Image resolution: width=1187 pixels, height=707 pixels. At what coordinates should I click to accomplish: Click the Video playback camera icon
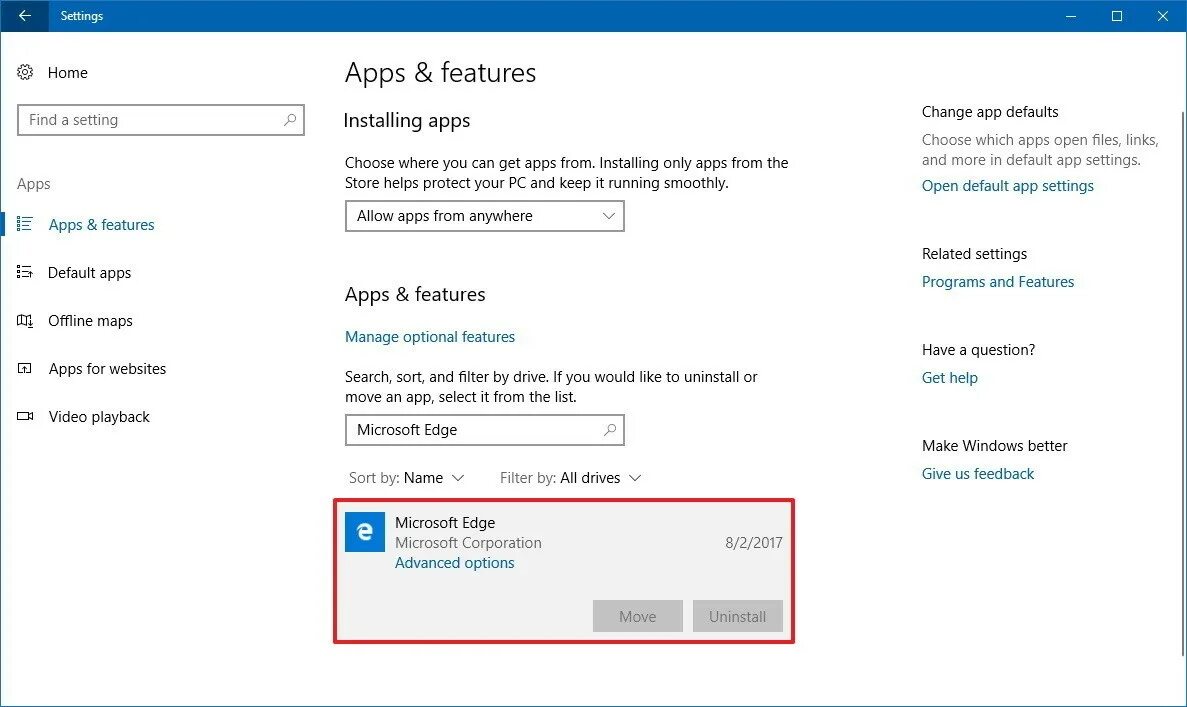click(25, 416)
